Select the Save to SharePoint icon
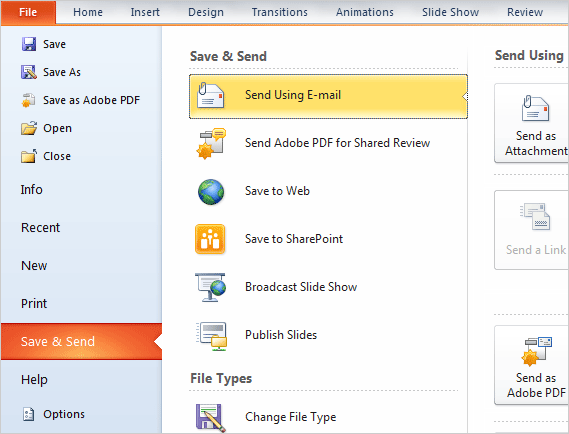The width and height of the screenshot is (569, 434). click(210, 239)
